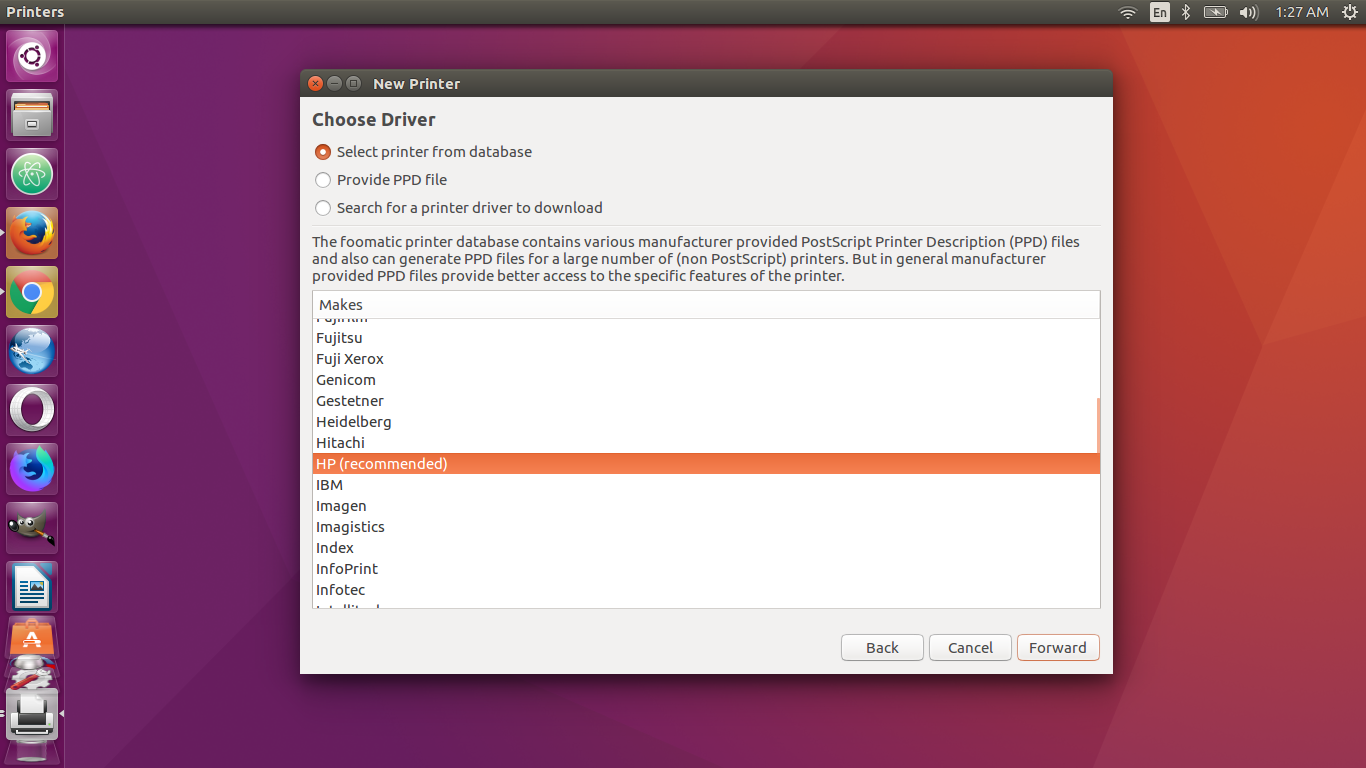Select Heidelberg in the makes list
Viewport: 1366px width, 768px height.
click(x=704, y=422)
